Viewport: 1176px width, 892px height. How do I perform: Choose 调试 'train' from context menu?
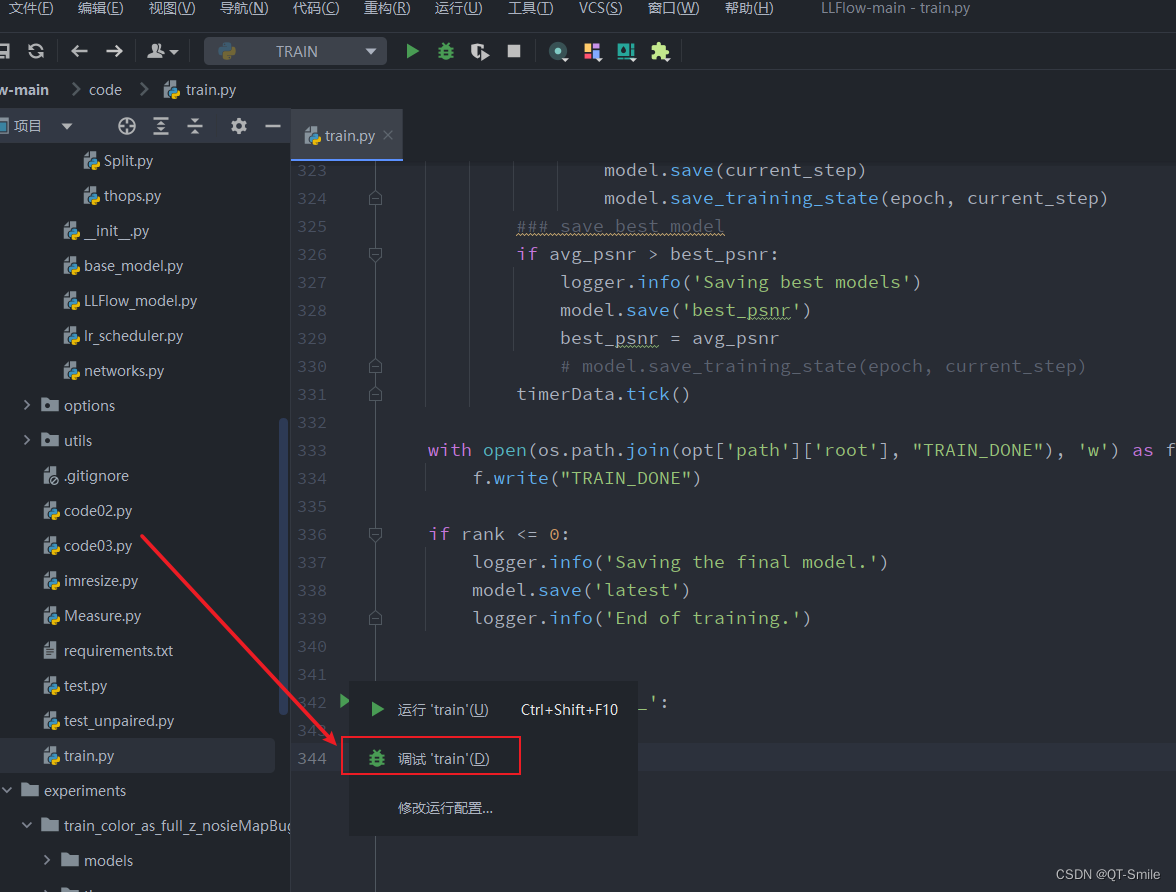point(430,756)
